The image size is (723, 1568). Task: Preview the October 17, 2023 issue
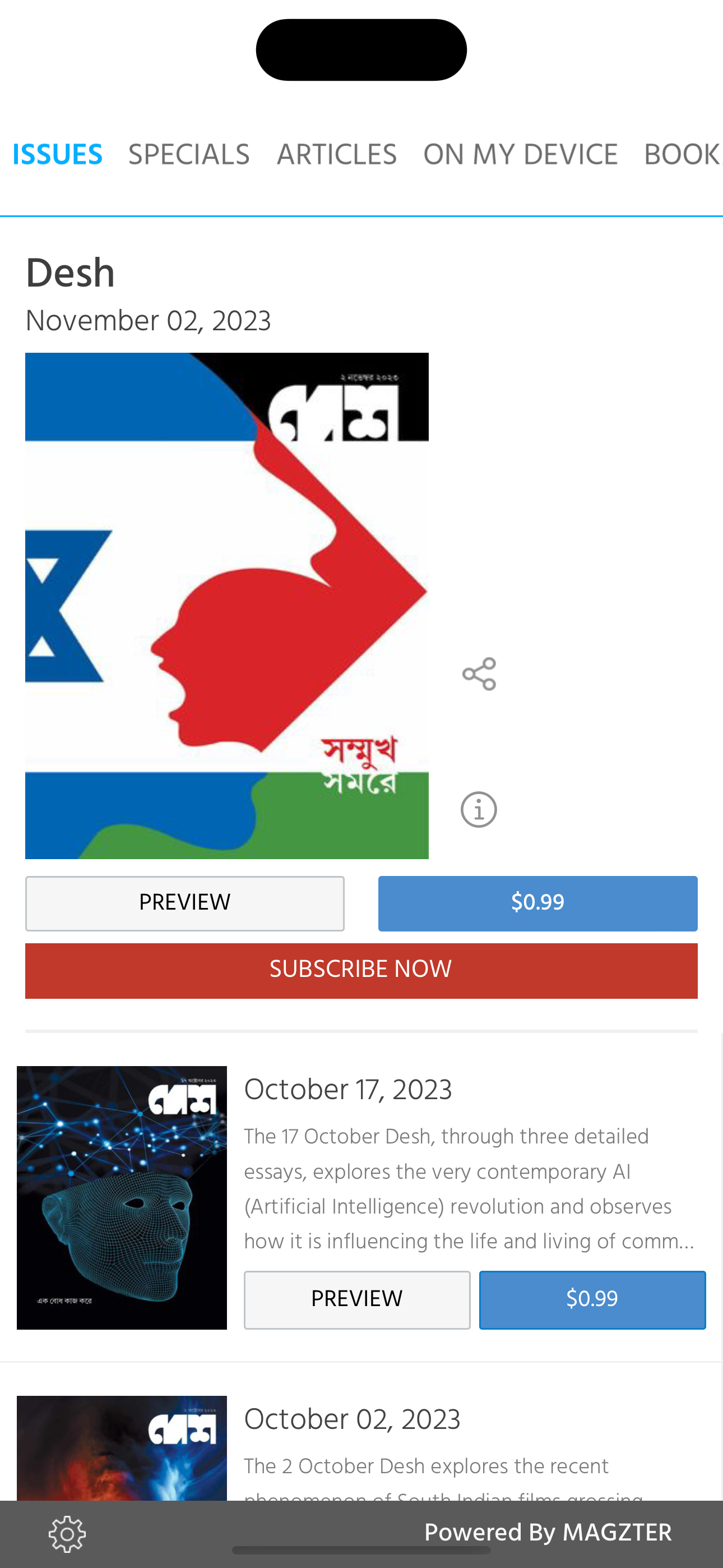[357, 1299]
